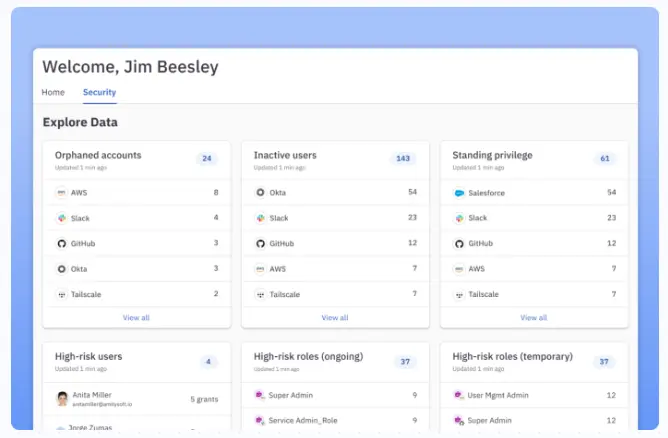Click the 24 count badge on Orphaned accounts

(207, 158)
